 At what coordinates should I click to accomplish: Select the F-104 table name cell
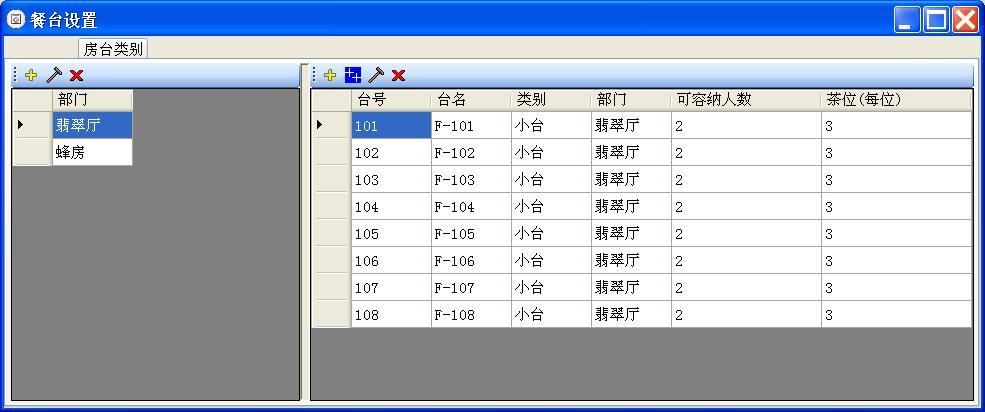point(471,207)
